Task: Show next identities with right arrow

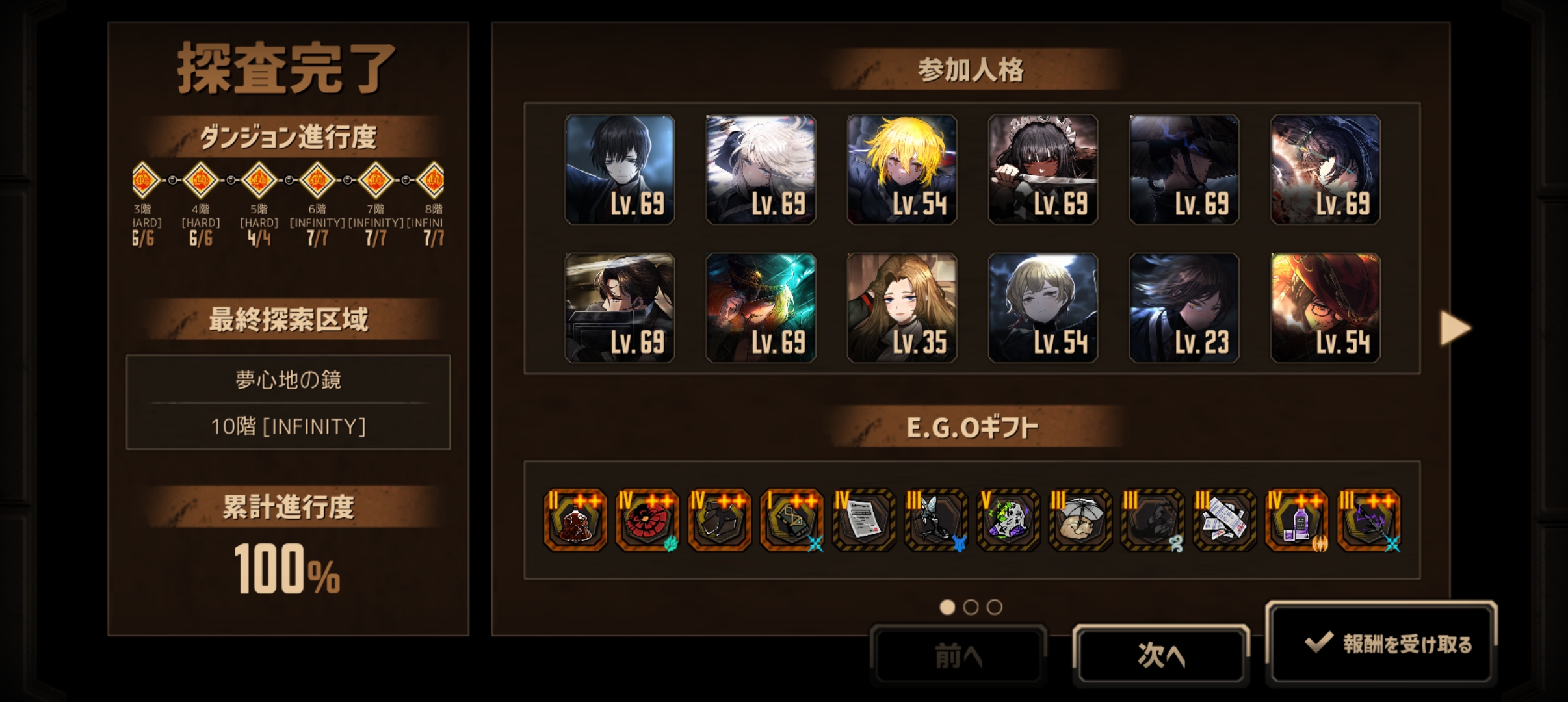Action: [1455, 328]
